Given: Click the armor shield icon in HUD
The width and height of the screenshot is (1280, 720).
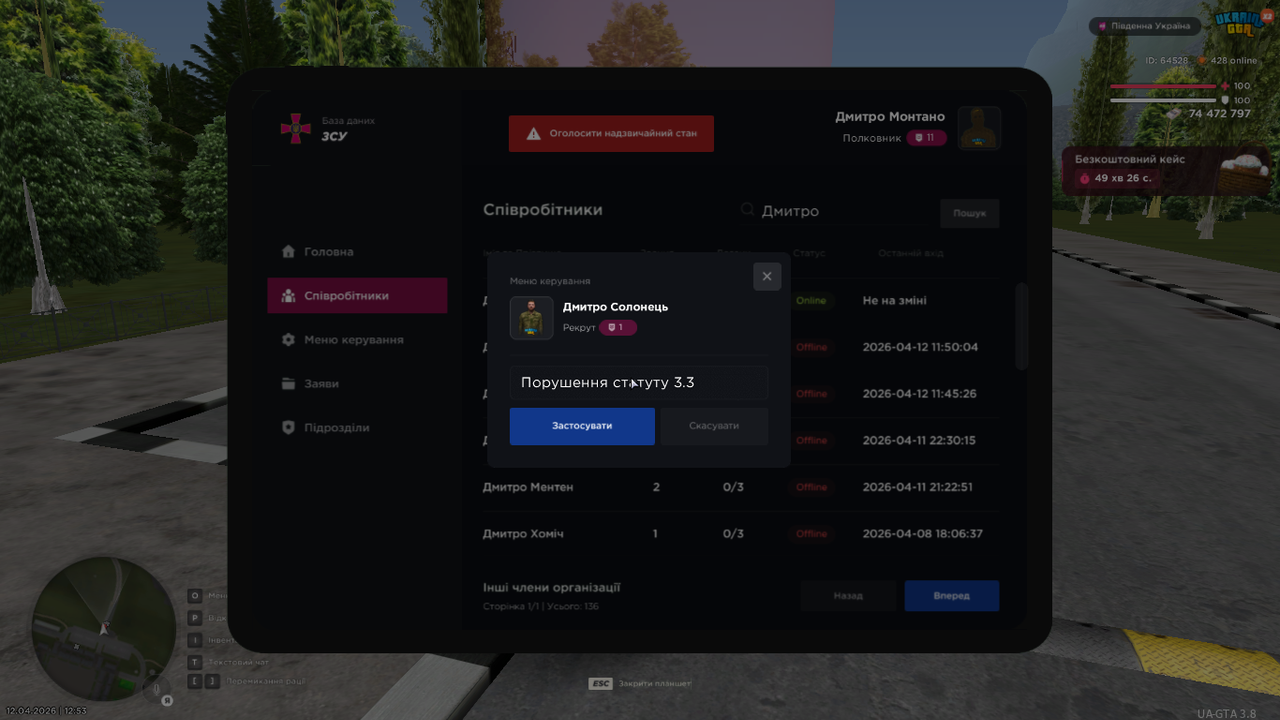Looking at the screenshot, I should pos(1226,100).
